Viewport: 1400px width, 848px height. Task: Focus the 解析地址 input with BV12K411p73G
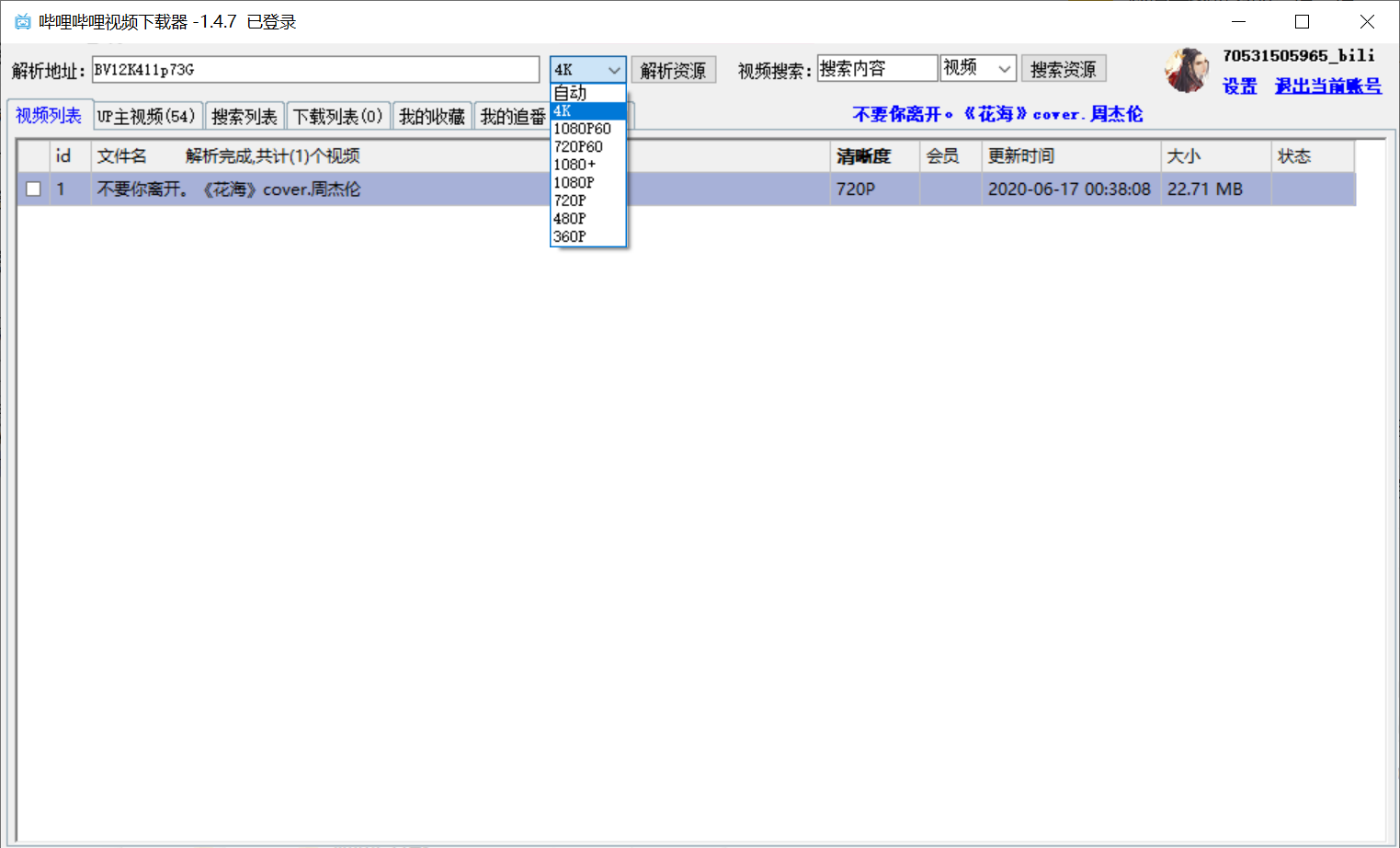point(315,70)
